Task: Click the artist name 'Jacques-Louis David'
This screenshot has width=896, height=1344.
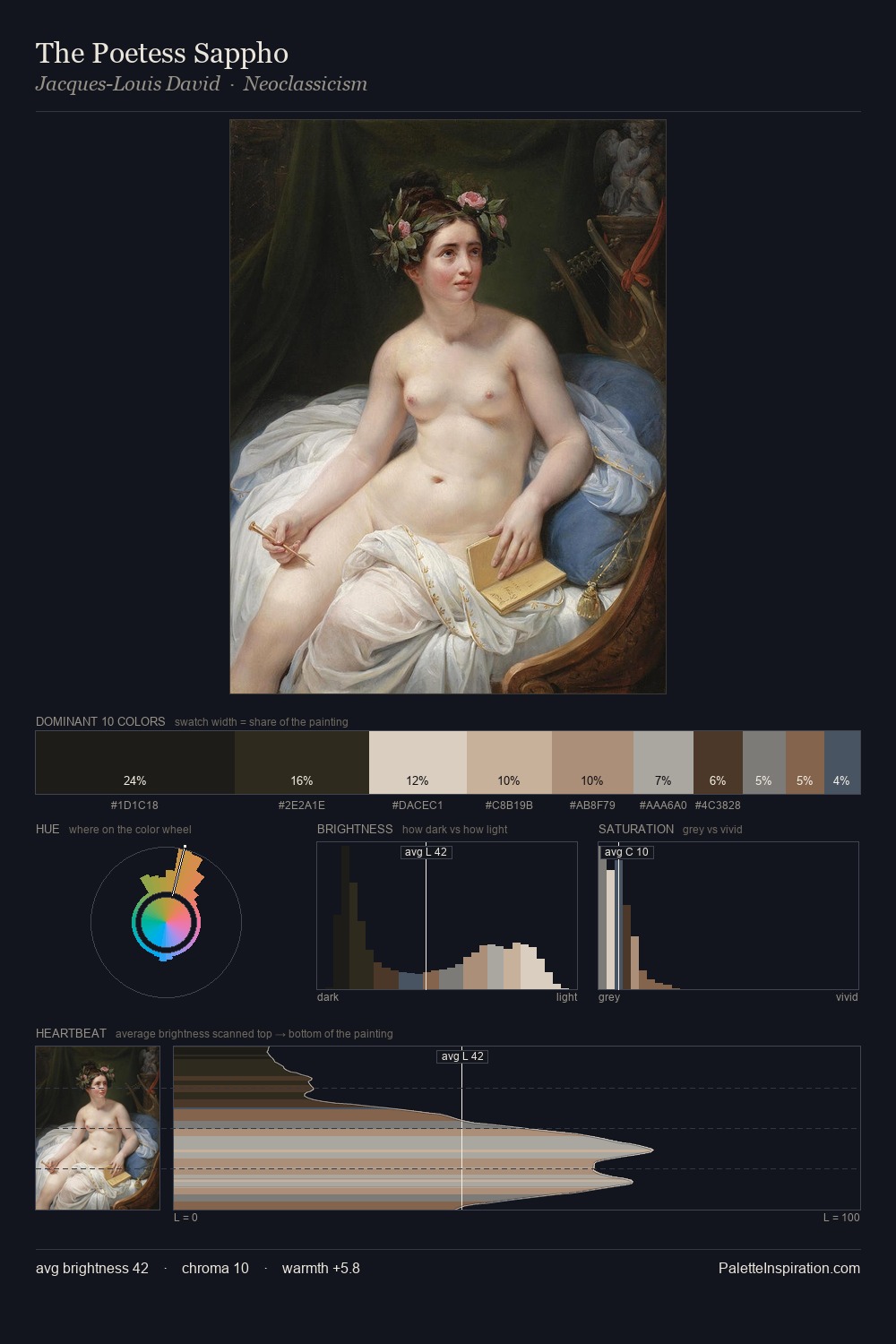Action: pos(128,83)
